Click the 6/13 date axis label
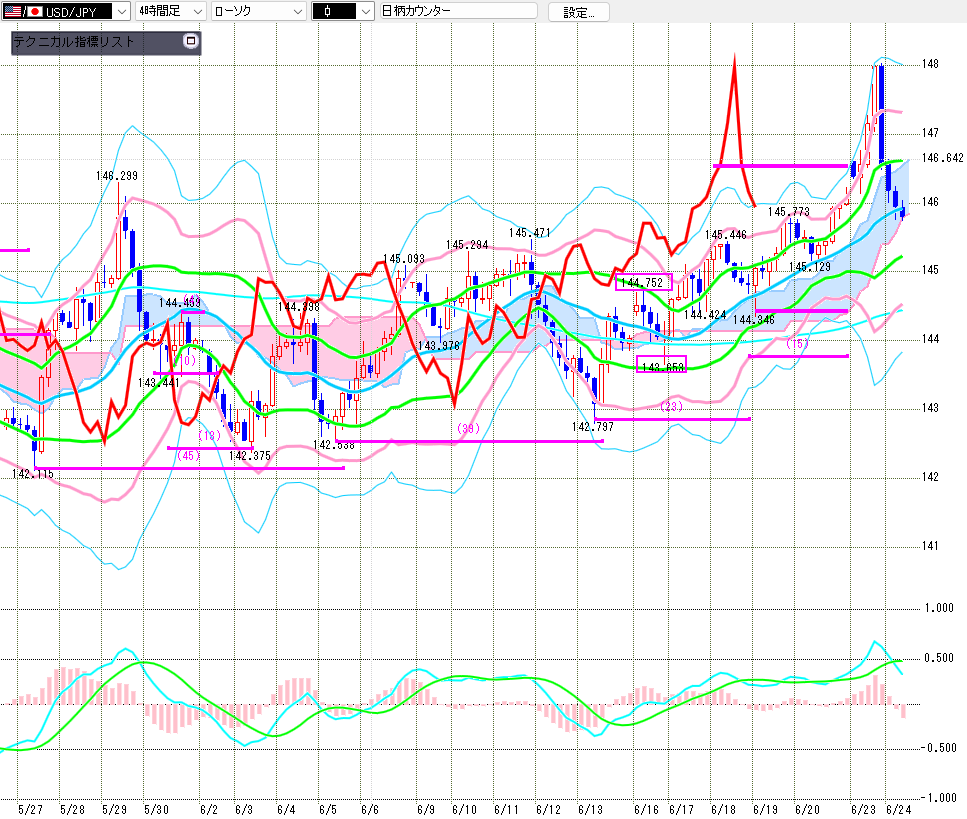This screenshot has width=967, height=819. pos(590,809)
